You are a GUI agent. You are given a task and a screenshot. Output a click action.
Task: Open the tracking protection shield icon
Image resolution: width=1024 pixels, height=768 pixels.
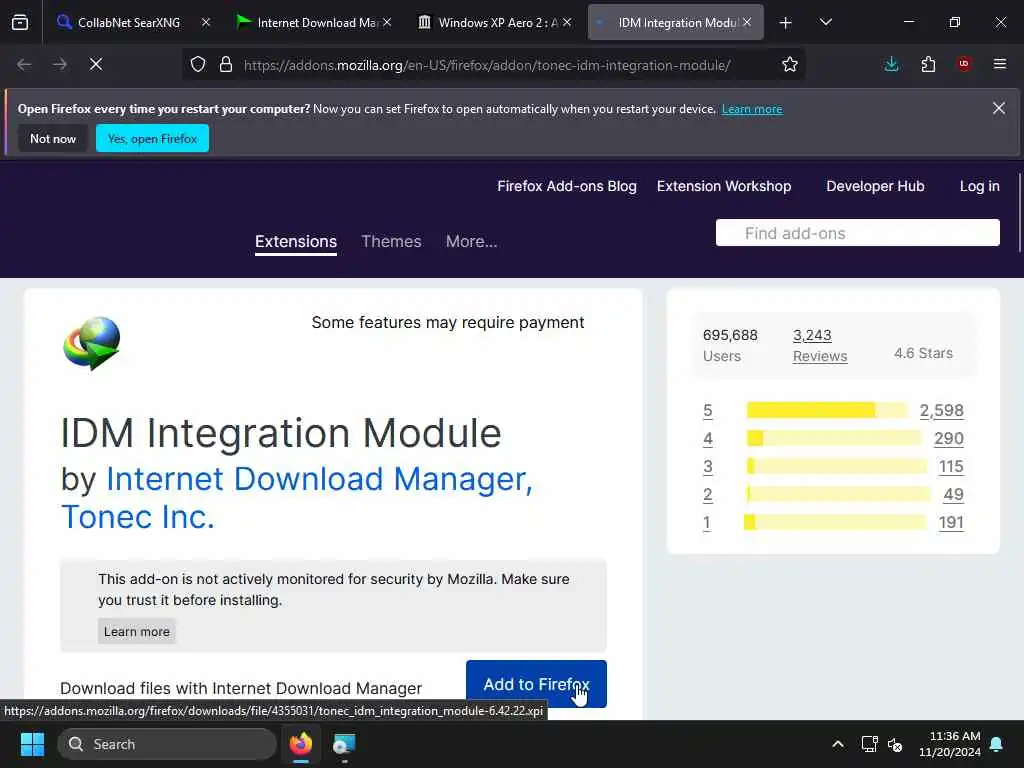coord(198,65)
